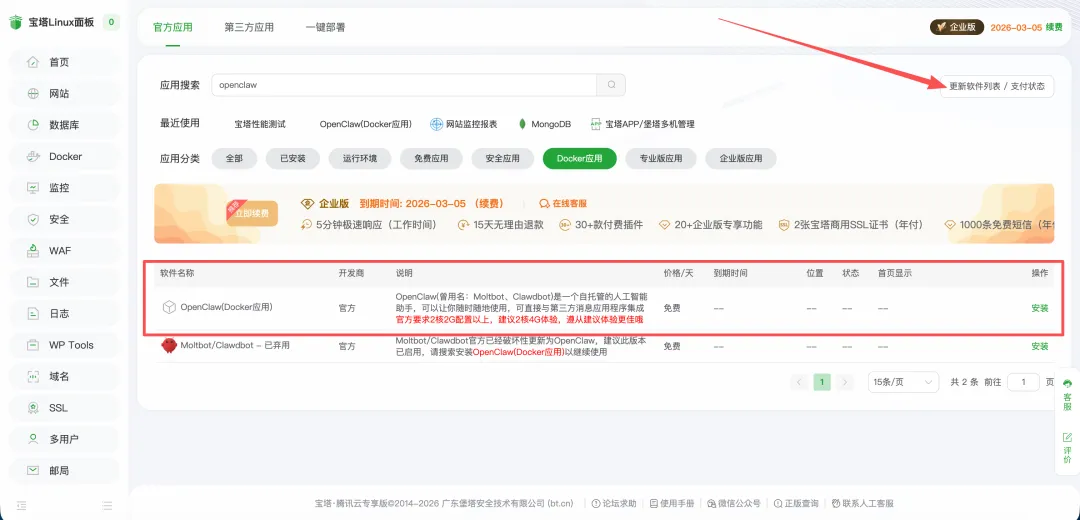This screenshot has height=520, width=1080.
Task: Click the 文件 folder icon
Action: (32, 282)
